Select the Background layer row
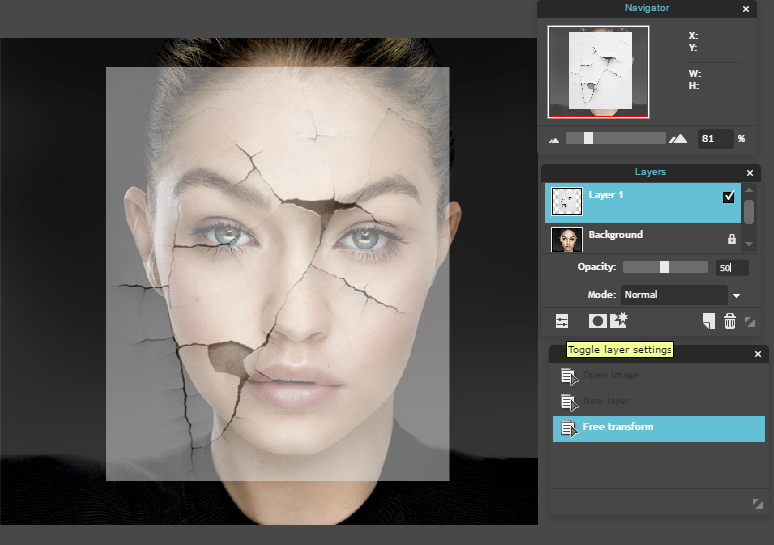Viewport: 774px width, 545px height. tap(643, 239)
